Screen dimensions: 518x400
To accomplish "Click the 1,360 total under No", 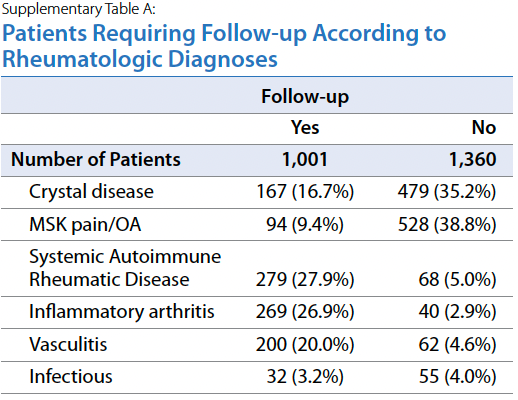I will pyautogui.click(x=473, y=160).
